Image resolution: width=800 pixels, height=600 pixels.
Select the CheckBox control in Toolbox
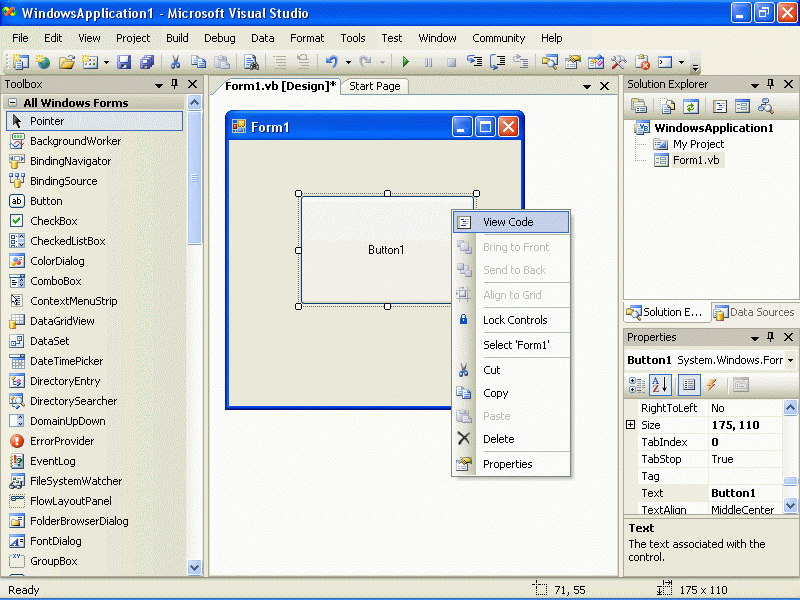94,221
